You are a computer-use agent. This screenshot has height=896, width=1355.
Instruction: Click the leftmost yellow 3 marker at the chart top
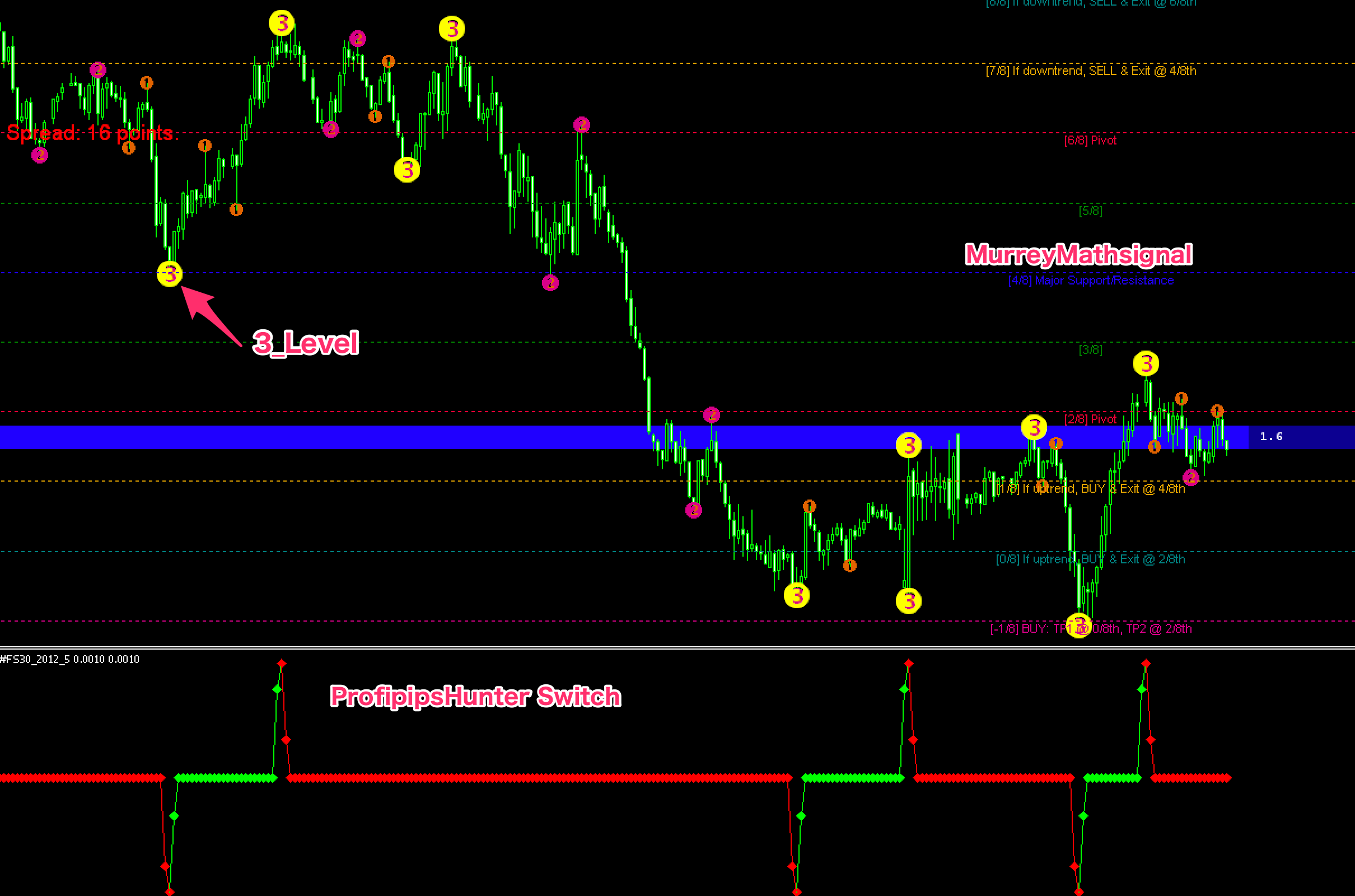coord(282,23)
